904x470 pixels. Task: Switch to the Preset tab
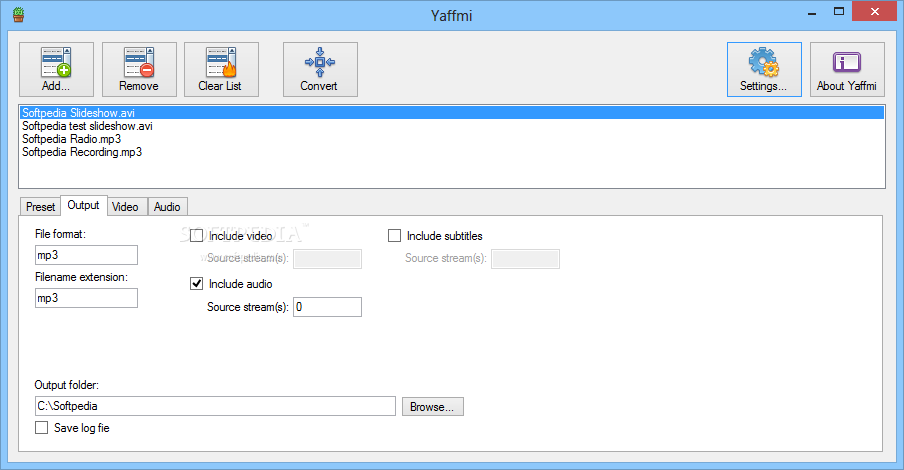[40, 206]
